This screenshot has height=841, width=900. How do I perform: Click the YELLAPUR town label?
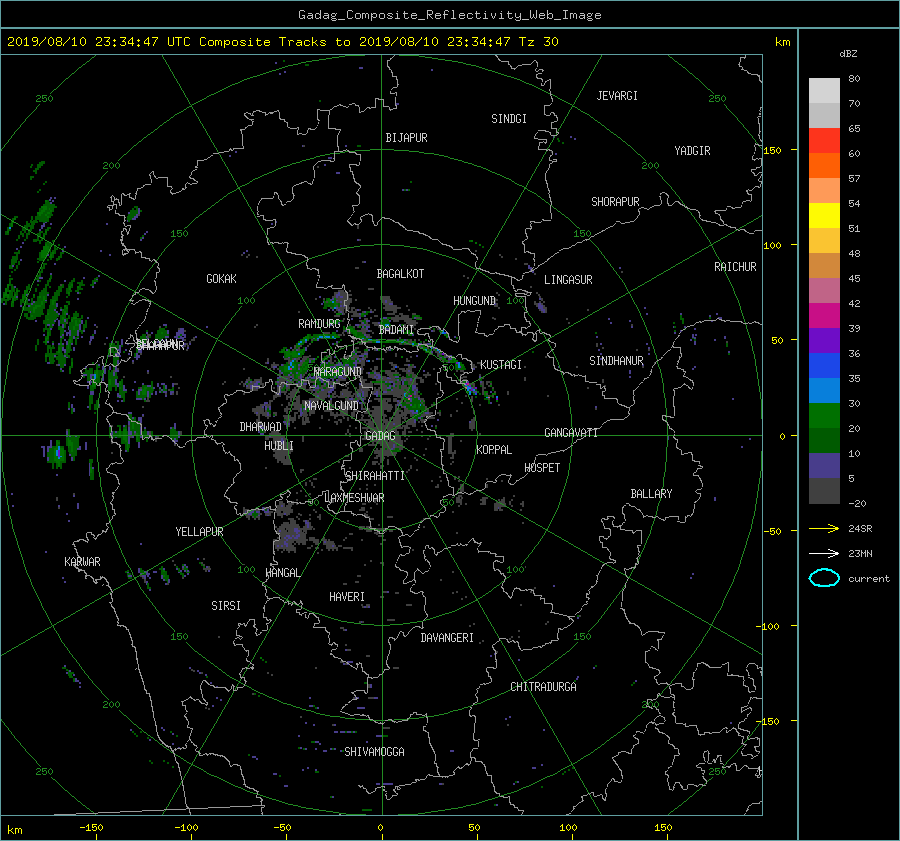click(199, 532)
